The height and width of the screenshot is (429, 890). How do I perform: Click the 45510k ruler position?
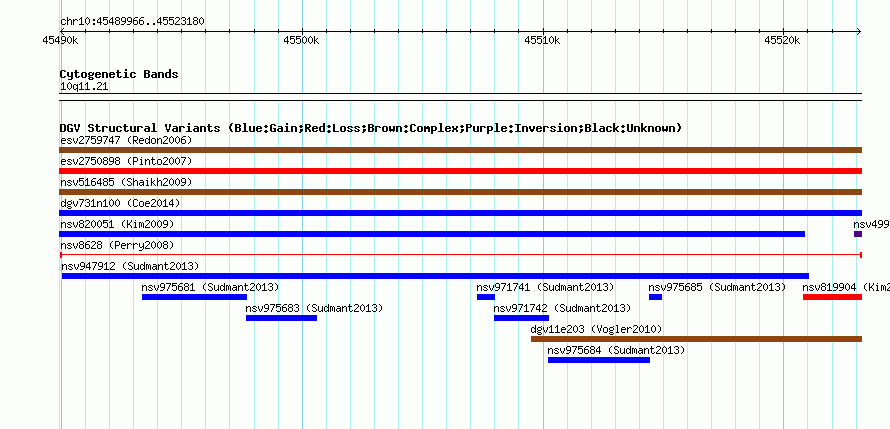click(543, 40)
